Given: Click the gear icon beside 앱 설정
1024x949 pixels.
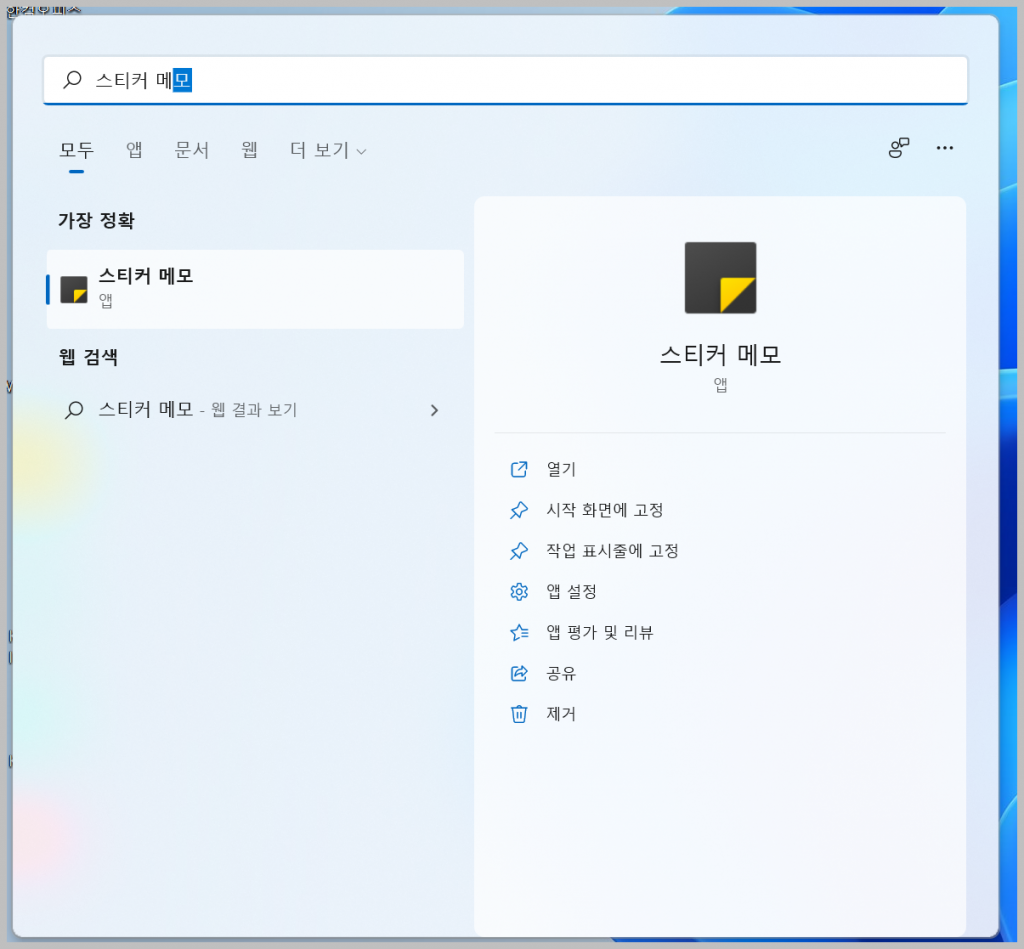Looking at the screenshot, I should (519, 592).
